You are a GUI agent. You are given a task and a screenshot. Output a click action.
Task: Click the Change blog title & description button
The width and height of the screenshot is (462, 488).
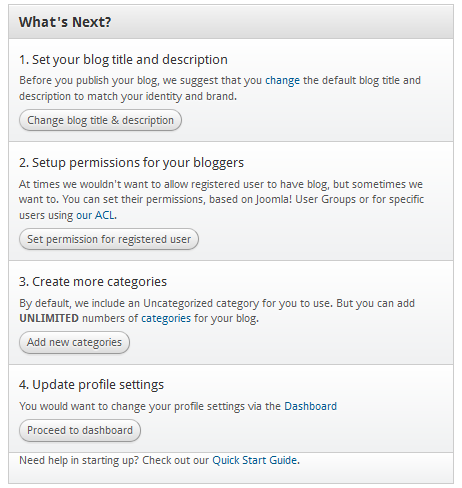(100, 120)
